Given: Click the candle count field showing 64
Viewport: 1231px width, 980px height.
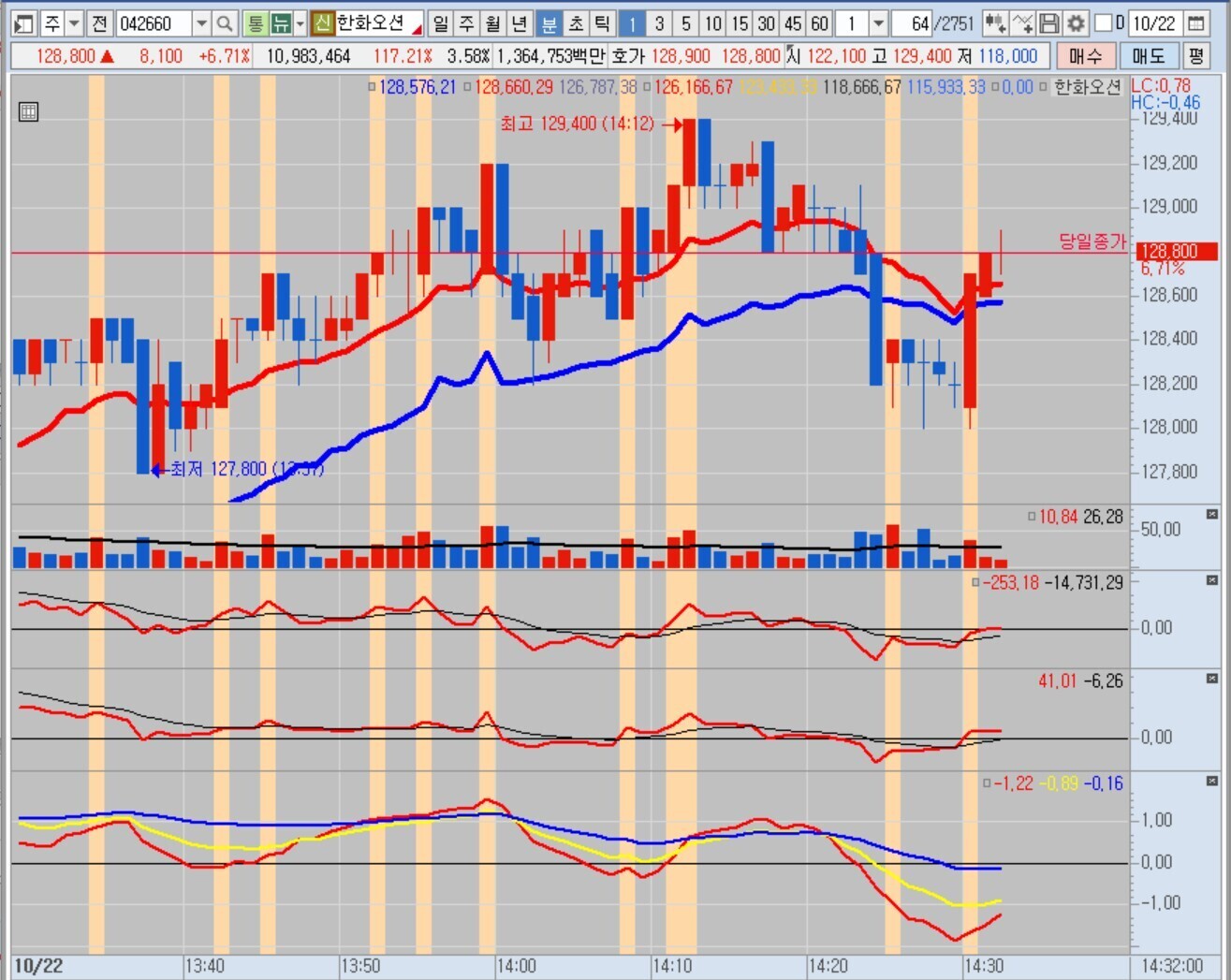Looking at the screenshot, I should (913, 23).
